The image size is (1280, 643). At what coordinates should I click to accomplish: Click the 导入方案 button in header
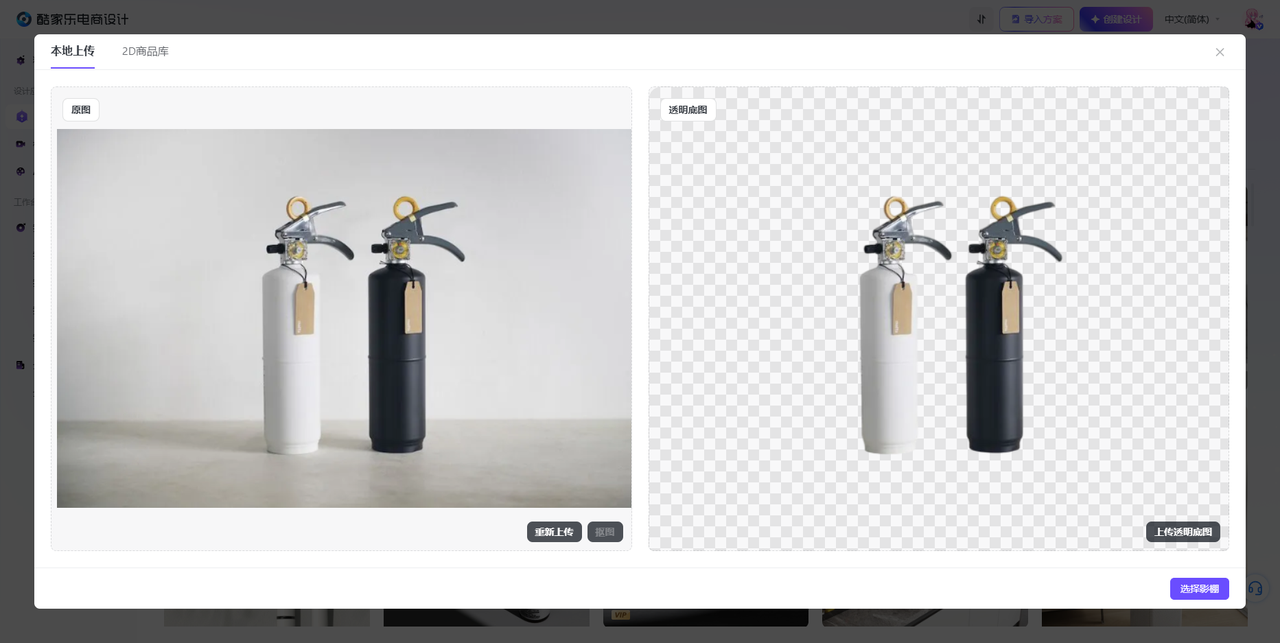[1036, 19]
